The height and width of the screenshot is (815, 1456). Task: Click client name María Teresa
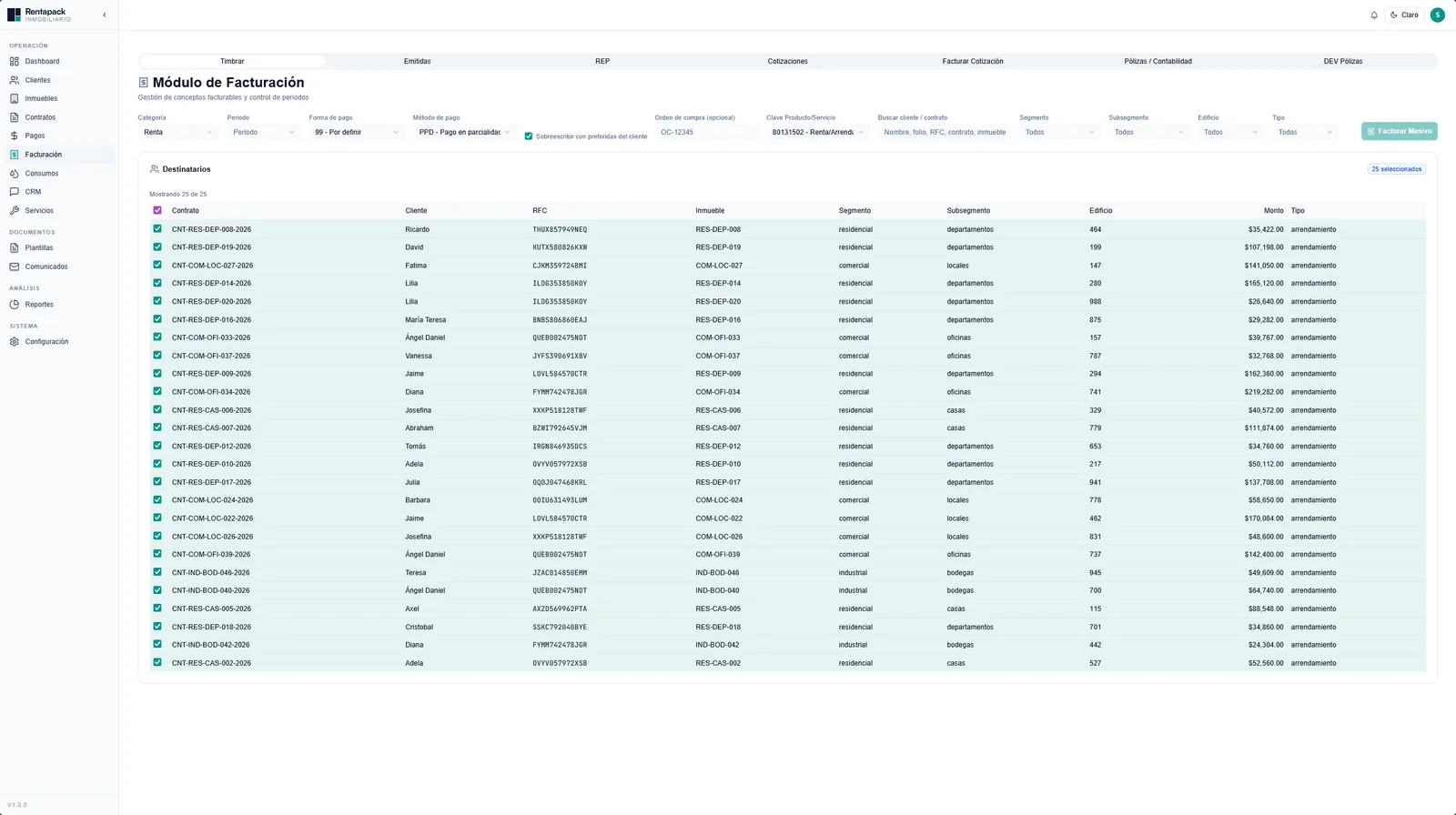coord(425,319)
